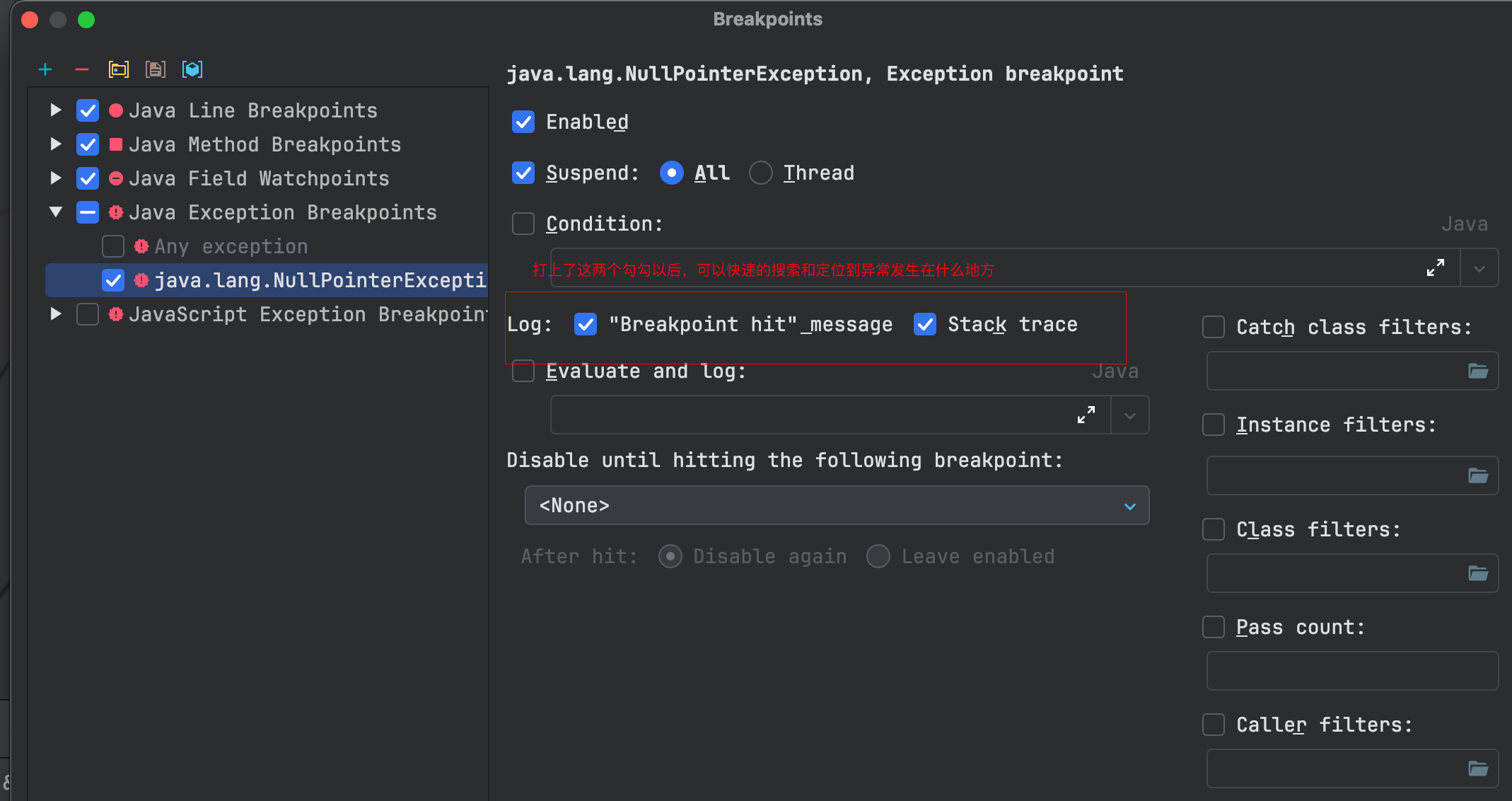
Task: Open the Catch class filters folder icon
Action: pos(1478,371)
